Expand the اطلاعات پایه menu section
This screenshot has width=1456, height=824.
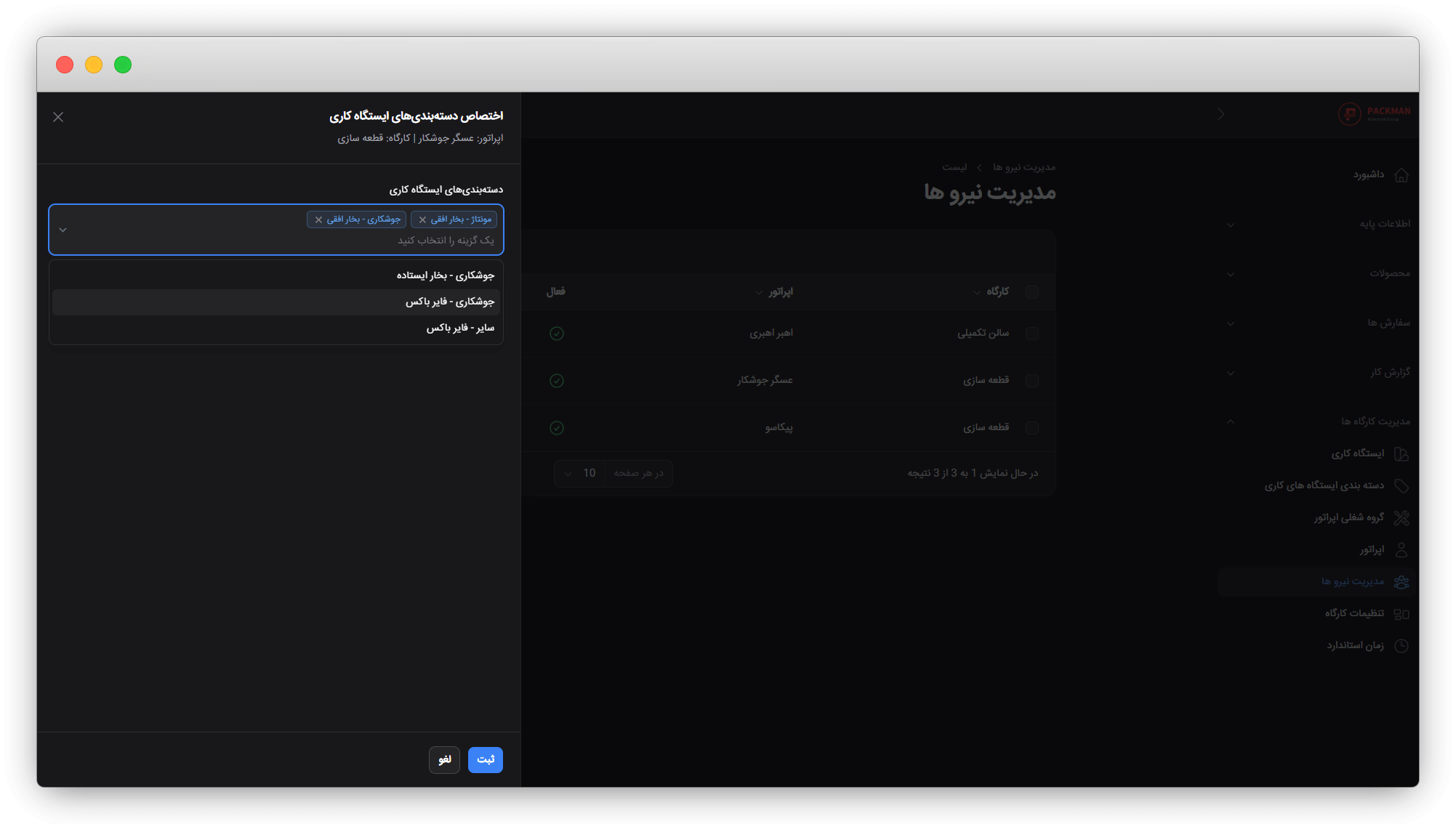click(1384, 224)
